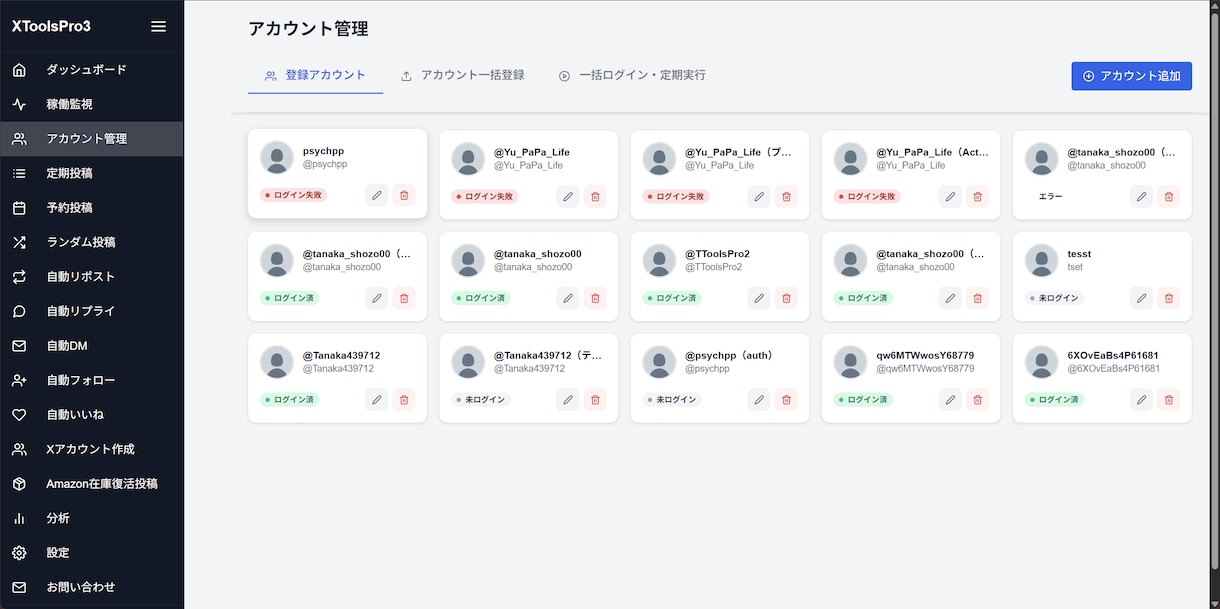Edit the account showing エラー status

[x=1141, y=196]
